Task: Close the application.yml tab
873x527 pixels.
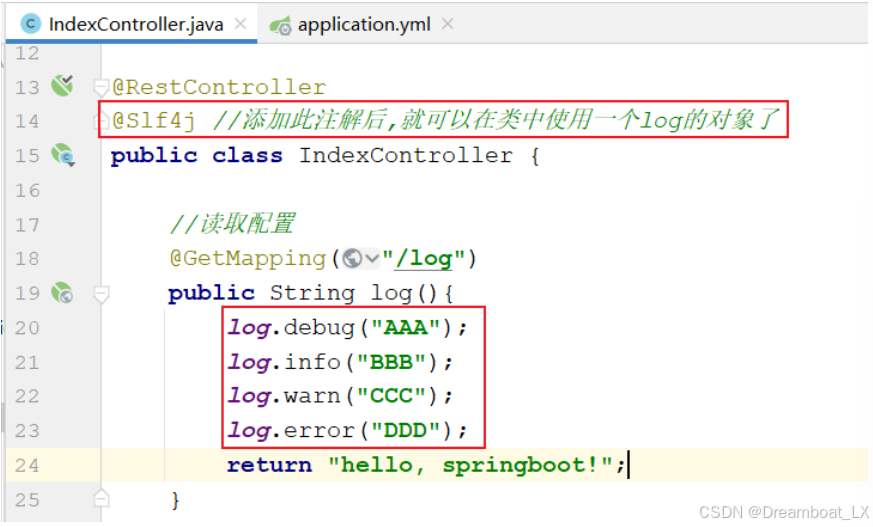Action: 448,24
